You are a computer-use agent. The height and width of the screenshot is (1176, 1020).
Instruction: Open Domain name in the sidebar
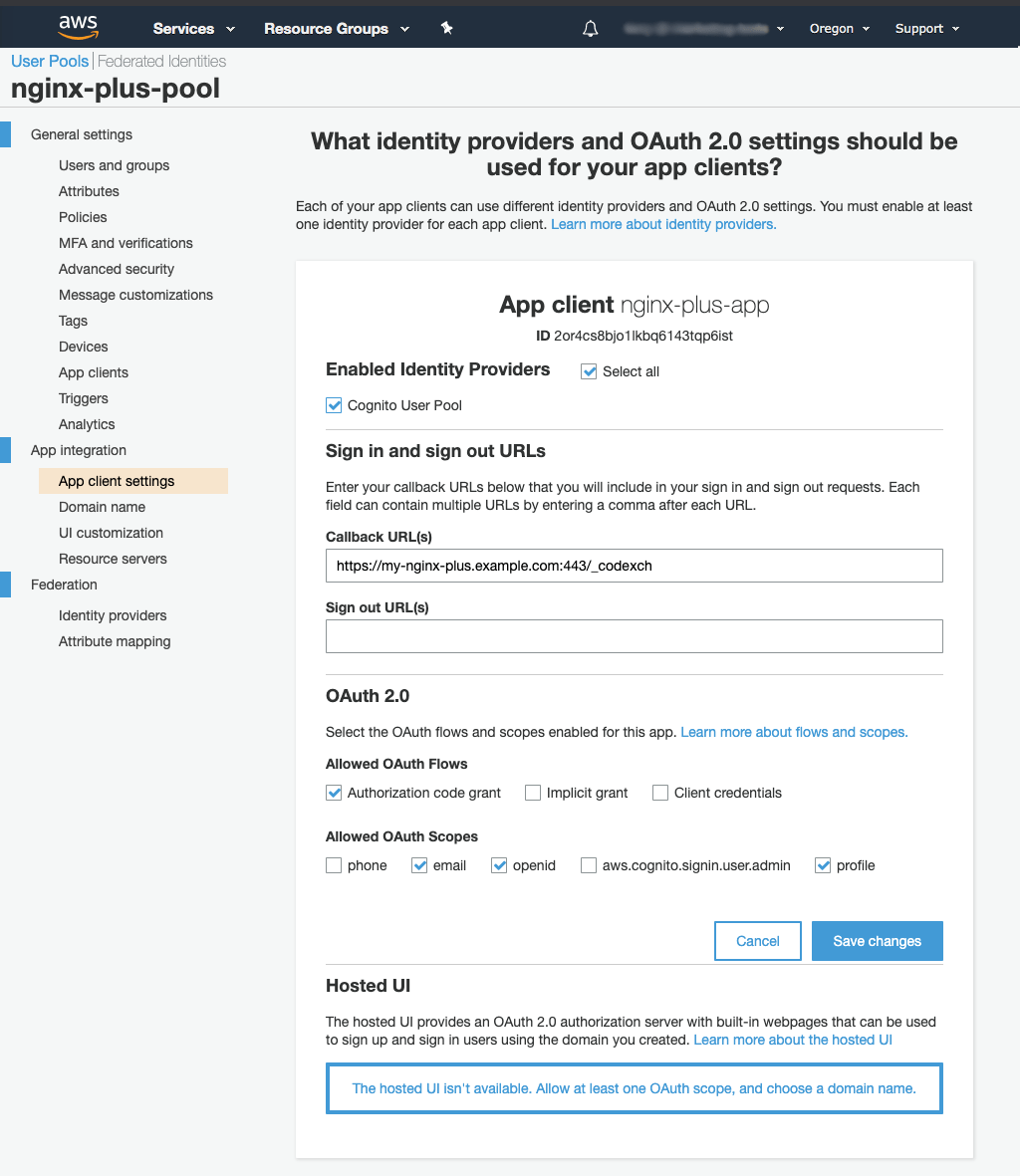click(102, 507)
